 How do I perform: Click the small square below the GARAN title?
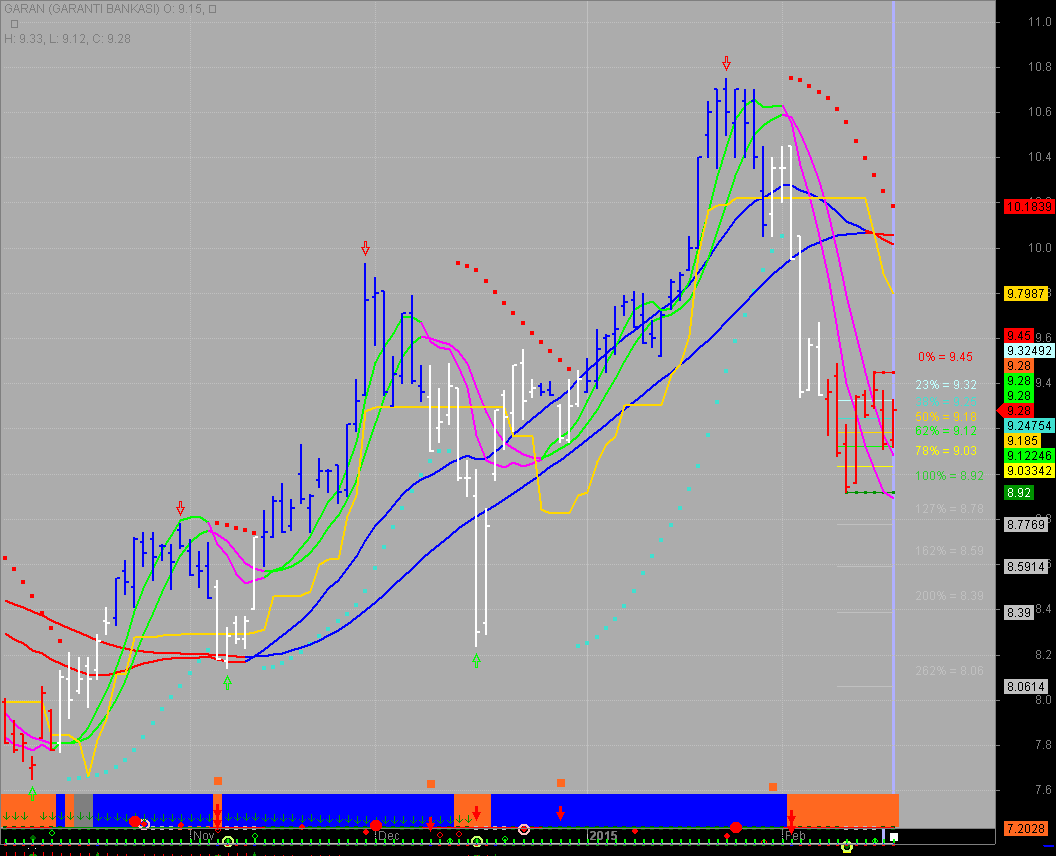[14, 24]
